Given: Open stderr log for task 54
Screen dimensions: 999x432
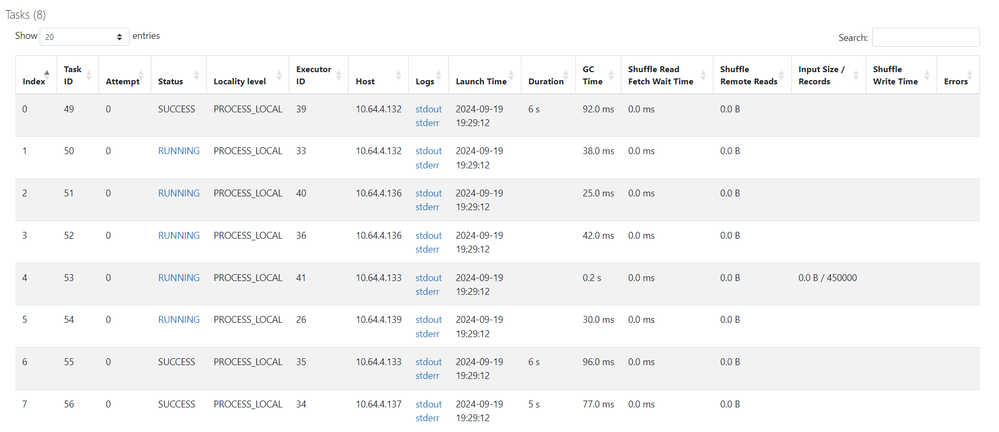Looking at the screenshot, I should (x=428, y=334).
